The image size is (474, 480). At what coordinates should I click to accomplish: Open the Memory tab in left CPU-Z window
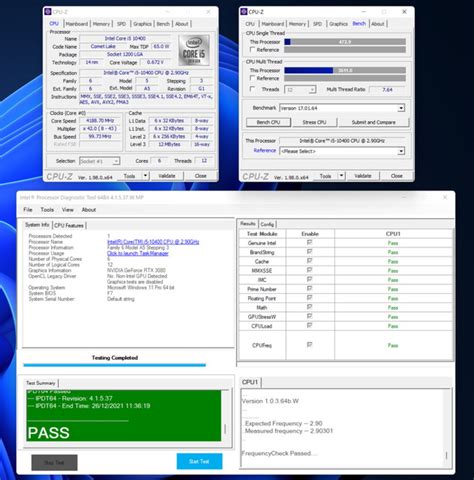pyautogui.click(x=101, y=24)
